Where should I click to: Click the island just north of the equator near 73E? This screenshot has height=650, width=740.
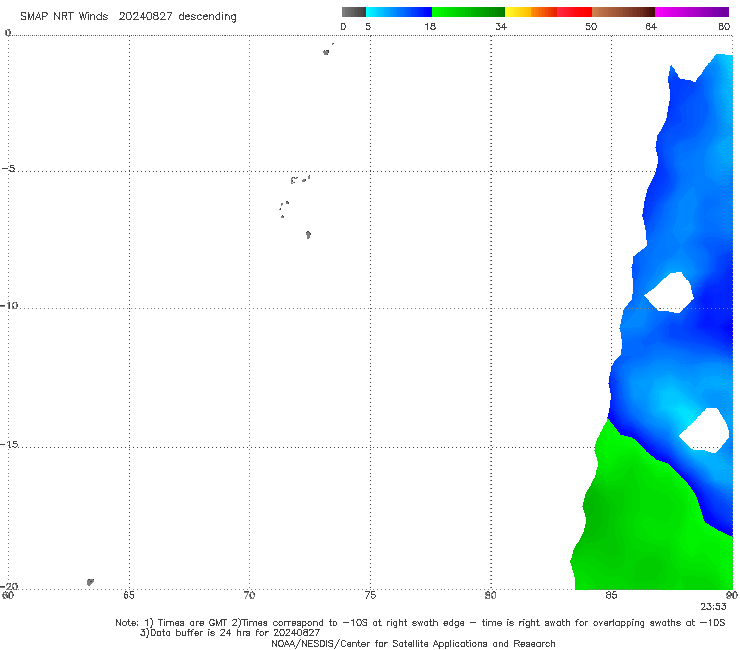coord(326,52)
